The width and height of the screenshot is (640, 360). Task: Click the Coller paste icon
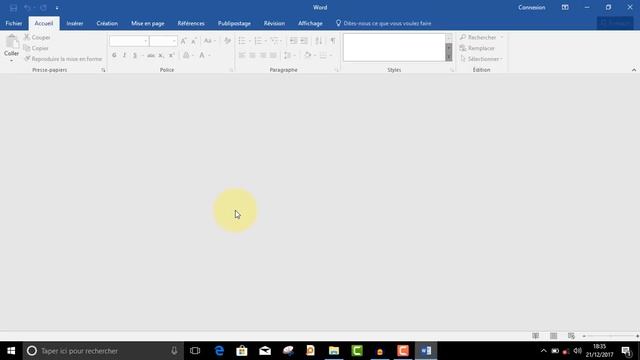point(12,42)
